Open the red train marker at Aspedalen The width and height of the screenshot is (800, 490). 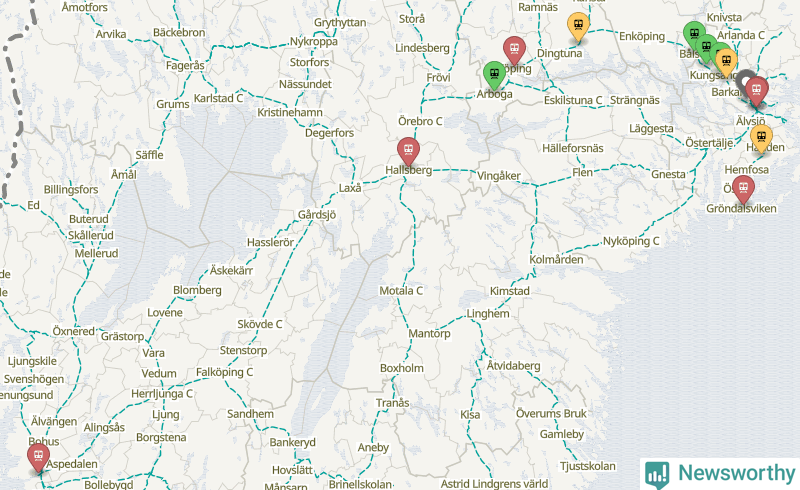pyautogui.click(x=38, y=457)
